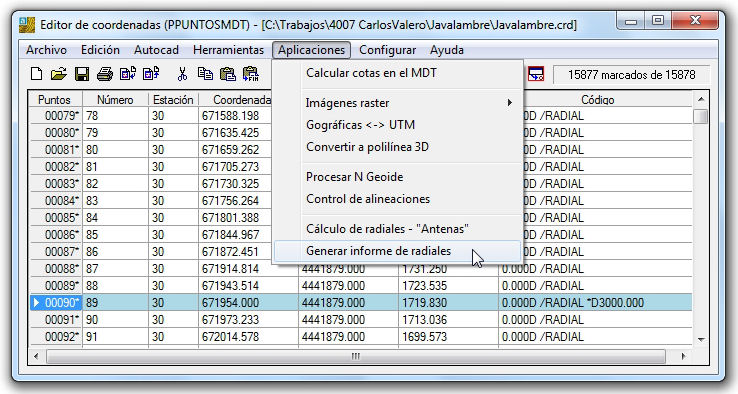Click the red-framed table search icon
Viewport: 738px width, 394px height.
pos(536,74)
